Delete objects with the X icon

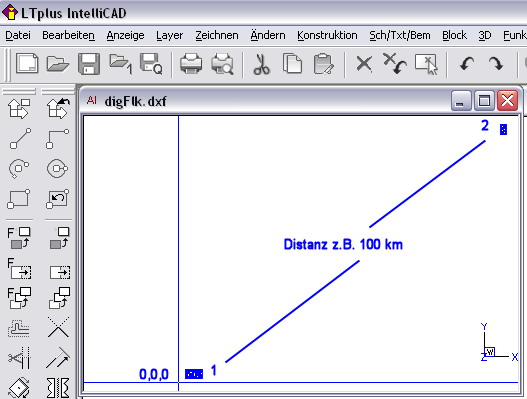tap(364, 64)
